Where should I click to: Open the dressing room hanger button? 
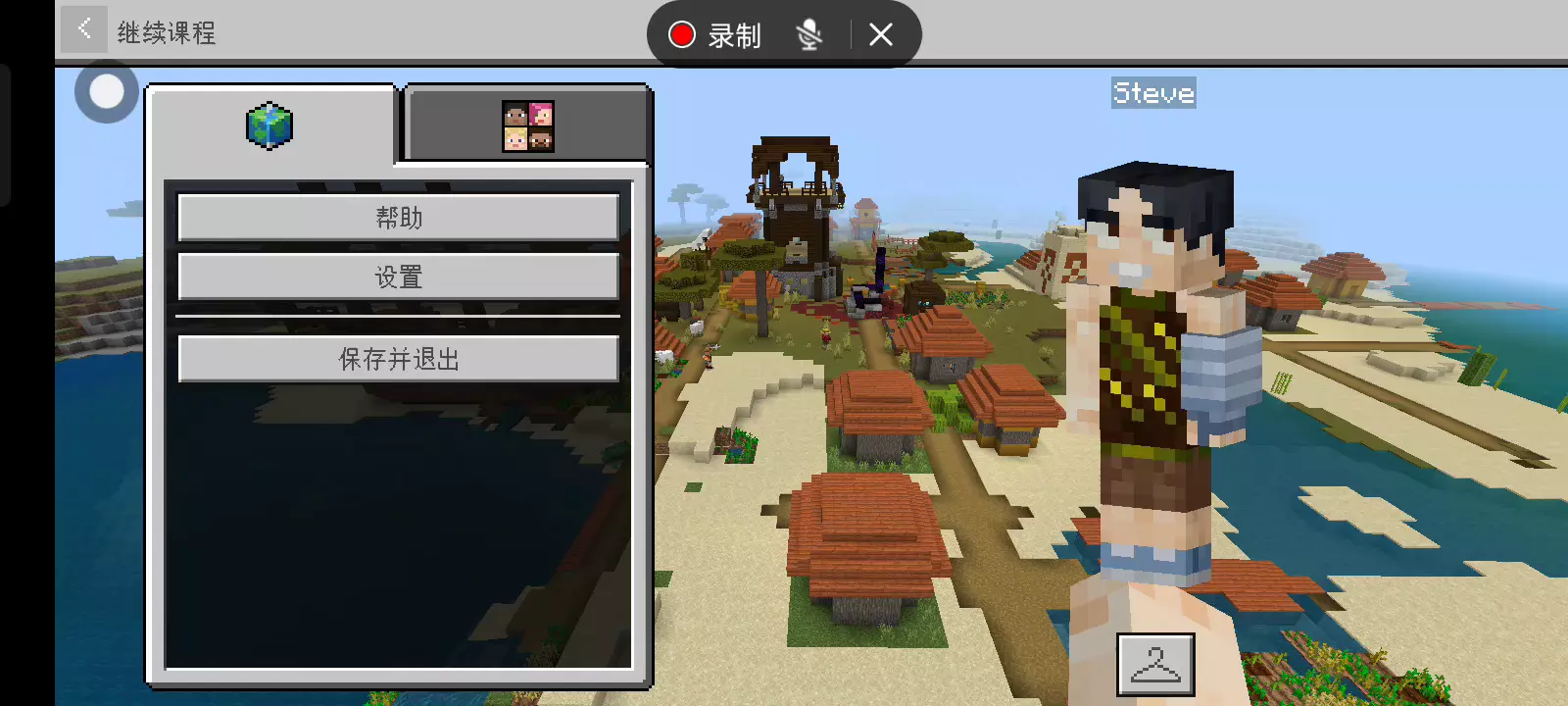pos(1155,665)
